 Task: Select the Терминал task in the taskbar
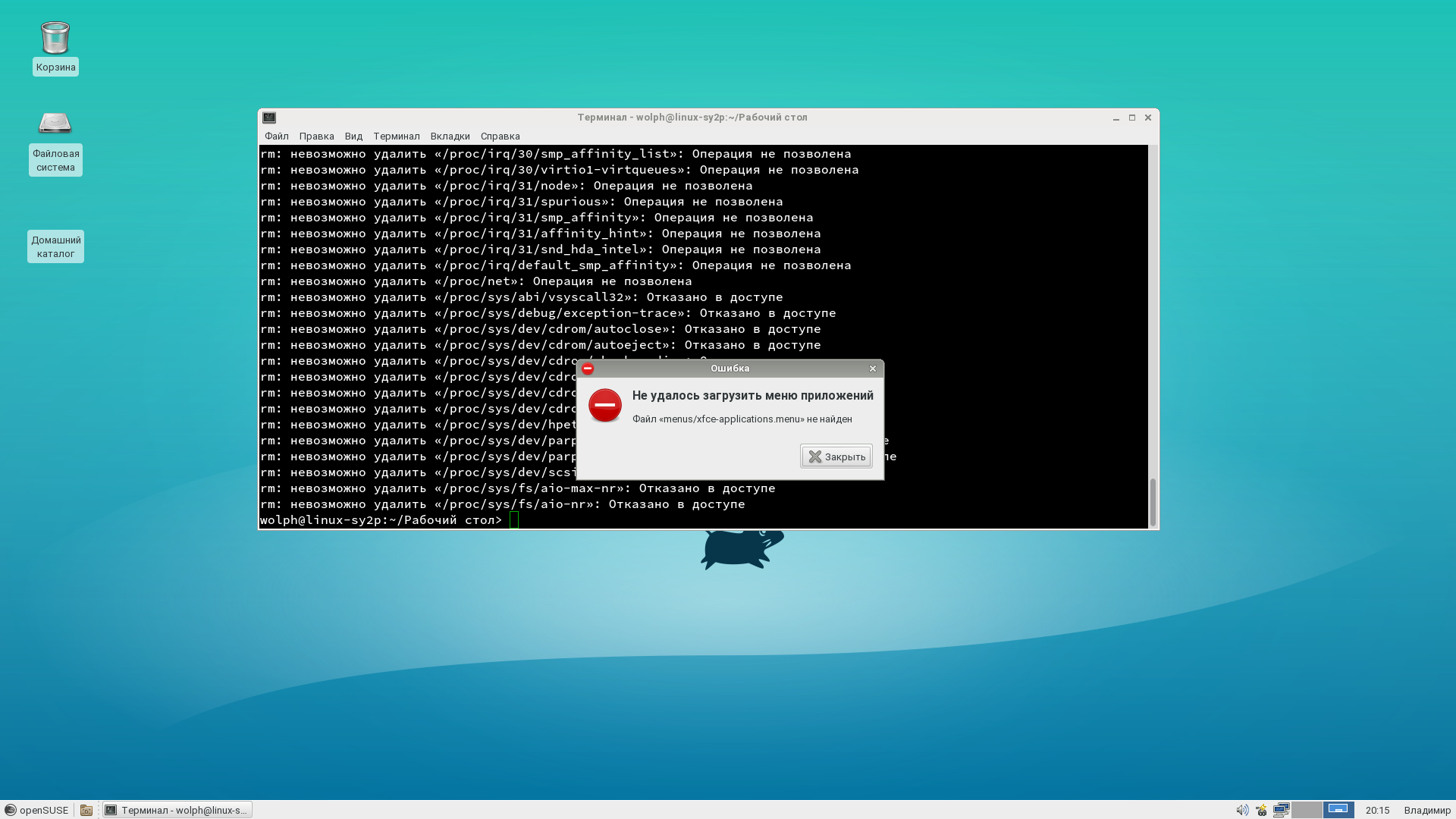[x=178, y=810]
